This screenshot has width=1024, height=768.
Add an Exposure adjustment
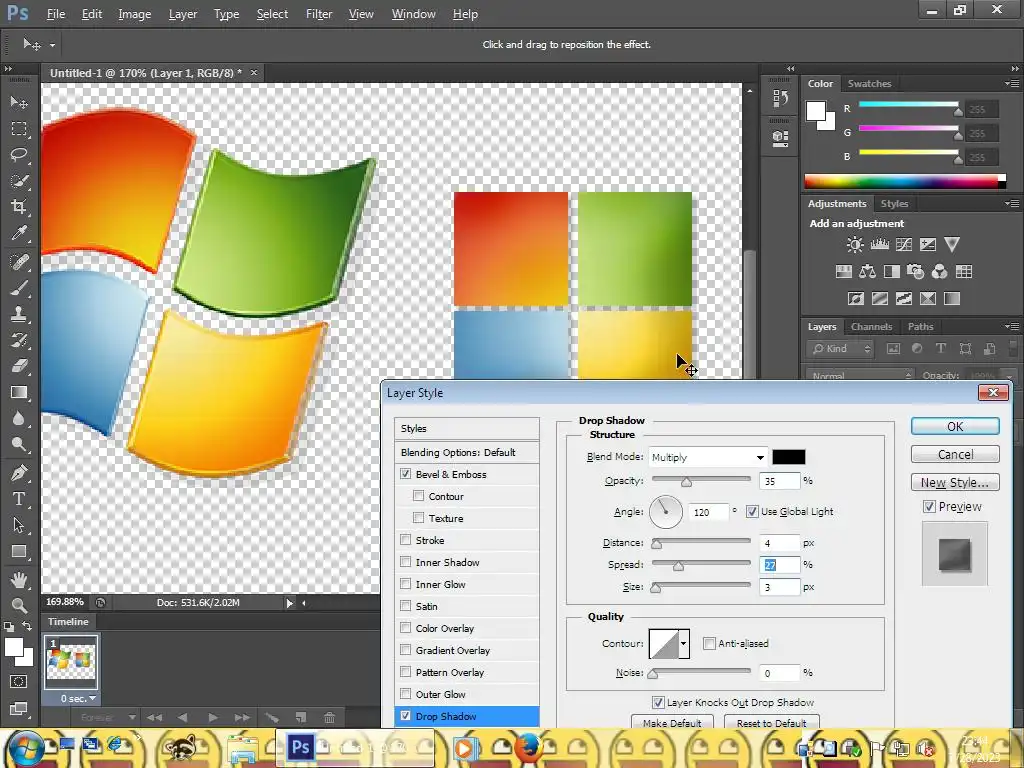pyautogui.click(x=928, y=245)
